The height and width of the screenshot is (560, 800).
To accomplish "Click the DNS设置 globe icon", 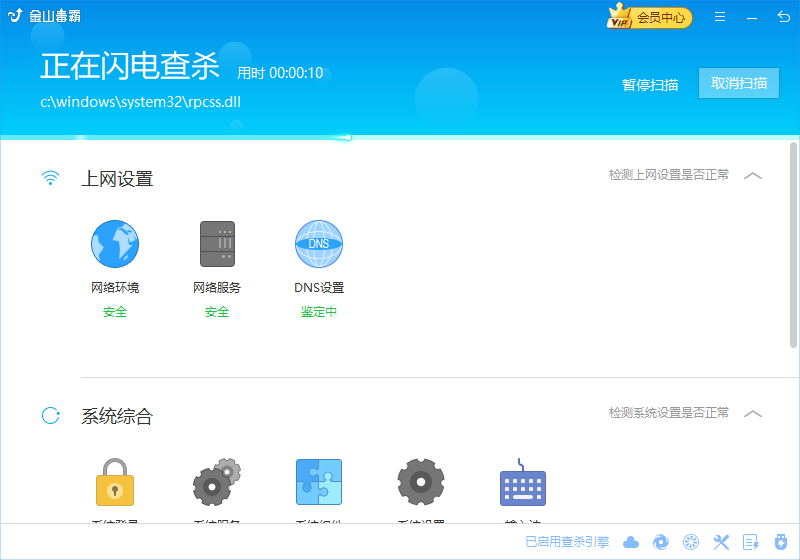I will pos(319,244).
